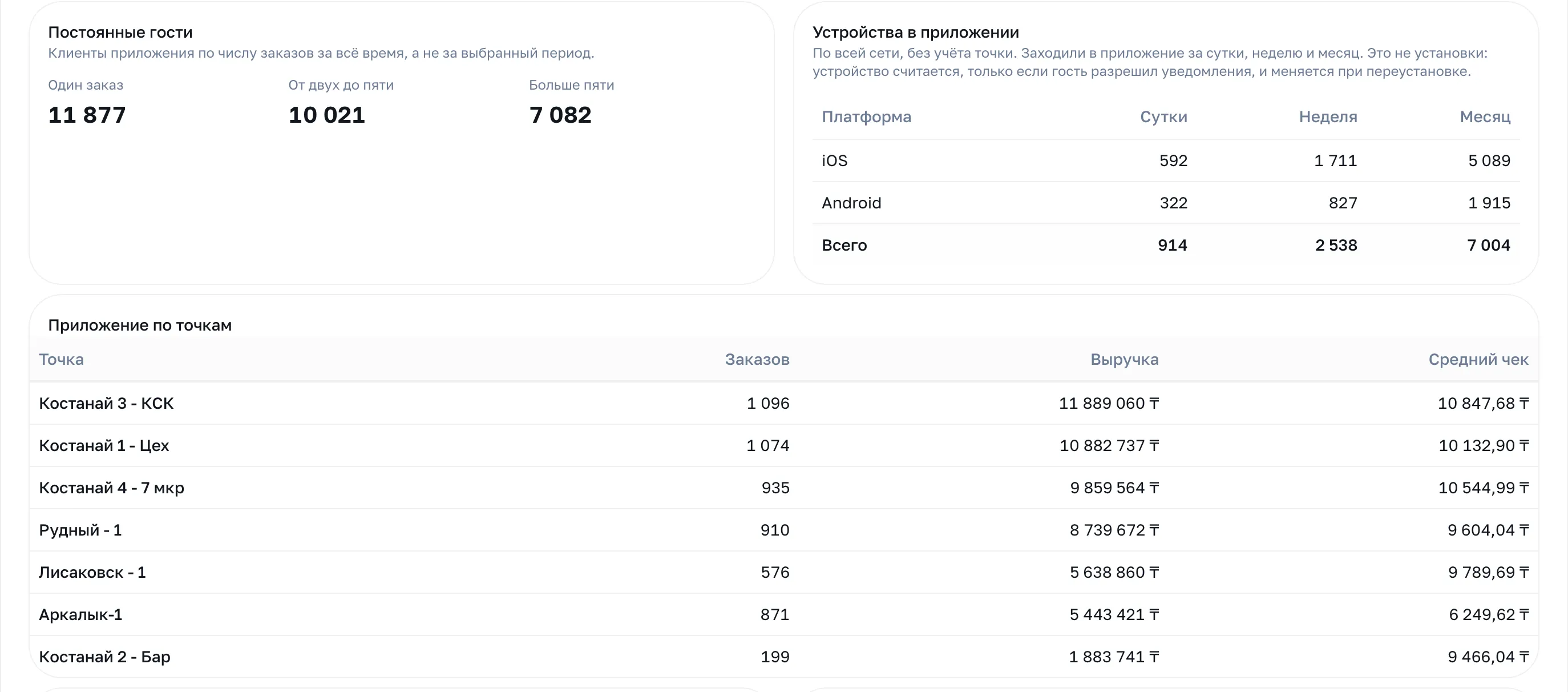Select the Аркалык-1 row
Screen dimensions: 1568x692
point(784,615)
